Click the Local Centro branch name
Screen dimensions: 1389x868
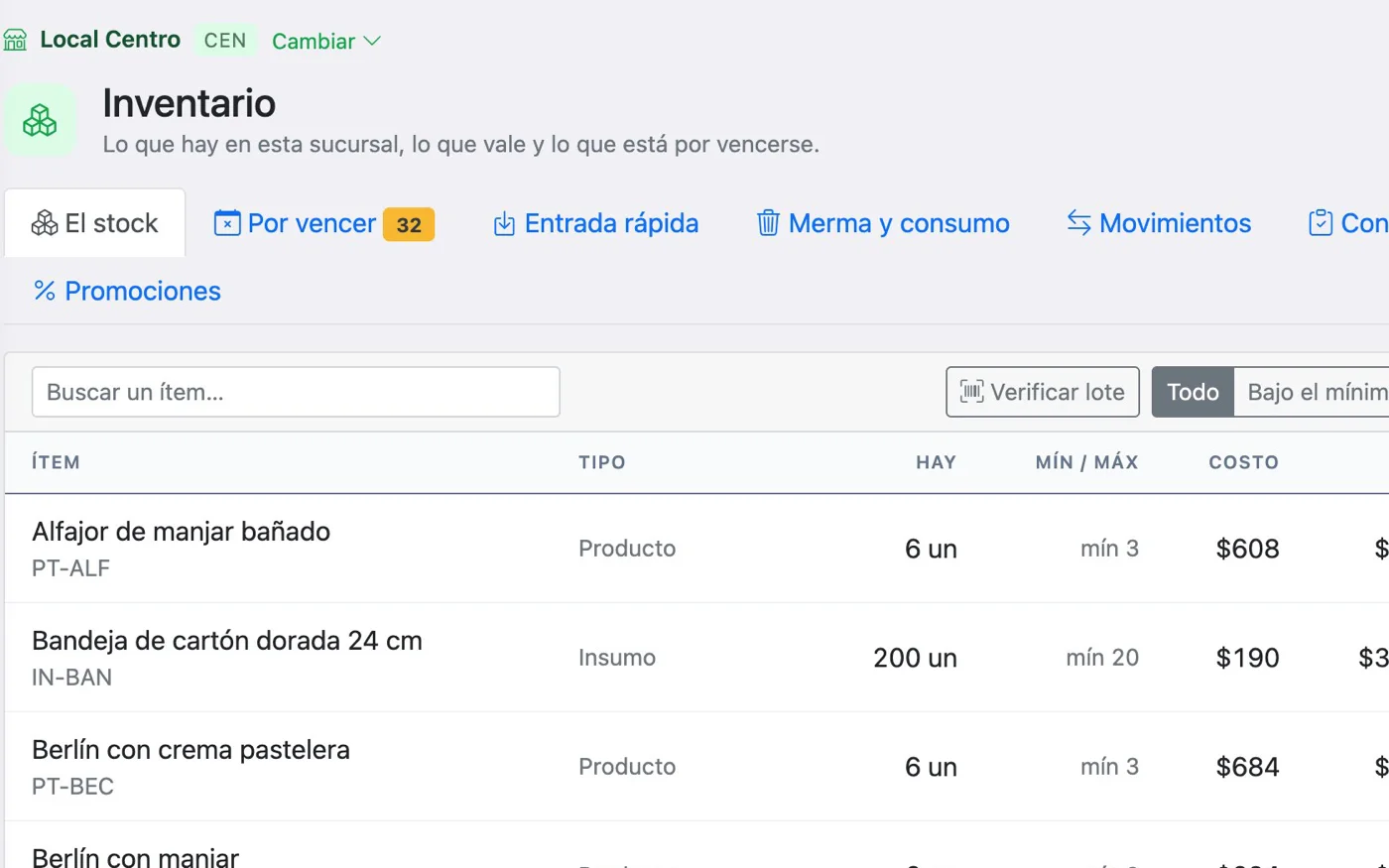coord(110,40)
